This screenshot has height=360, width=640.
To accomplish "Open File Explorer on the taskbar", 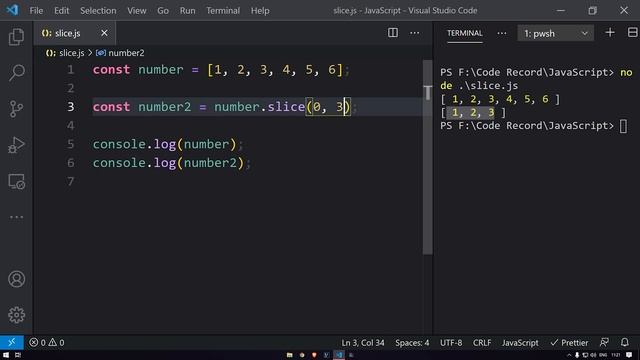I will [289, 355].
